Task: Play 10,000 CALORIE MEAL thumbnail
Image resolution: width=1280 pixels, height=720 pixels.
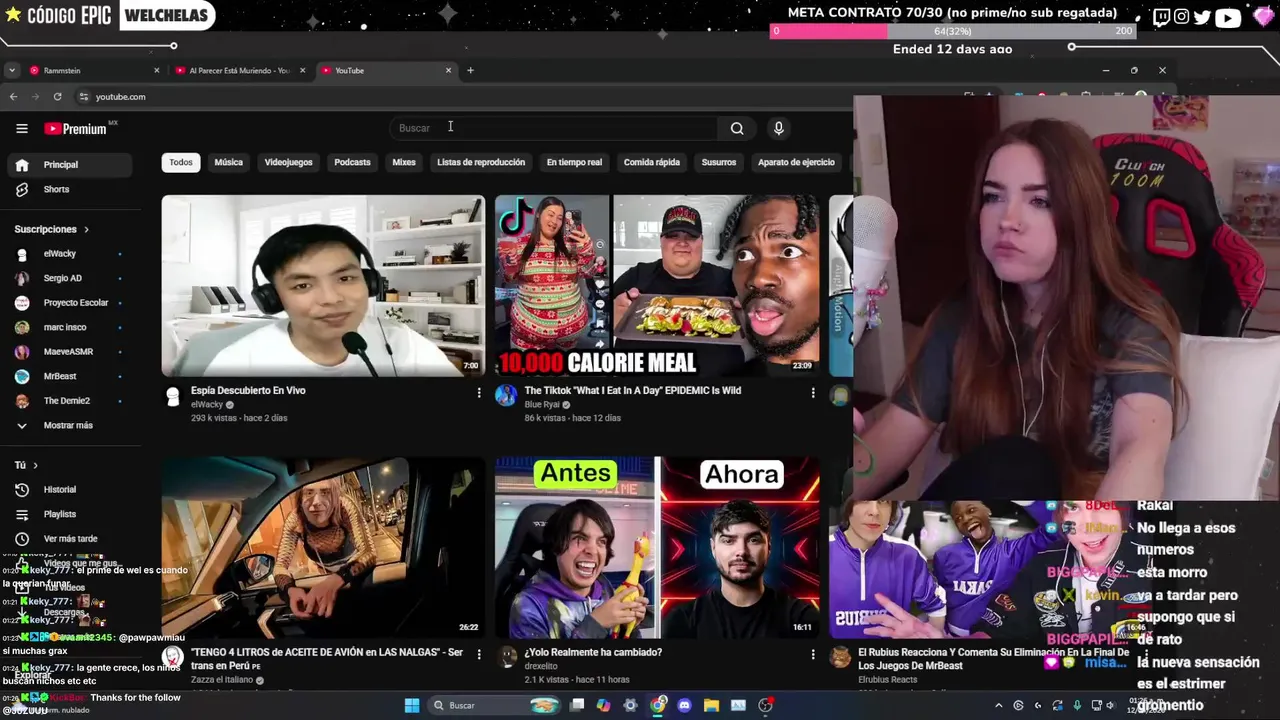Action: (657, 285)
